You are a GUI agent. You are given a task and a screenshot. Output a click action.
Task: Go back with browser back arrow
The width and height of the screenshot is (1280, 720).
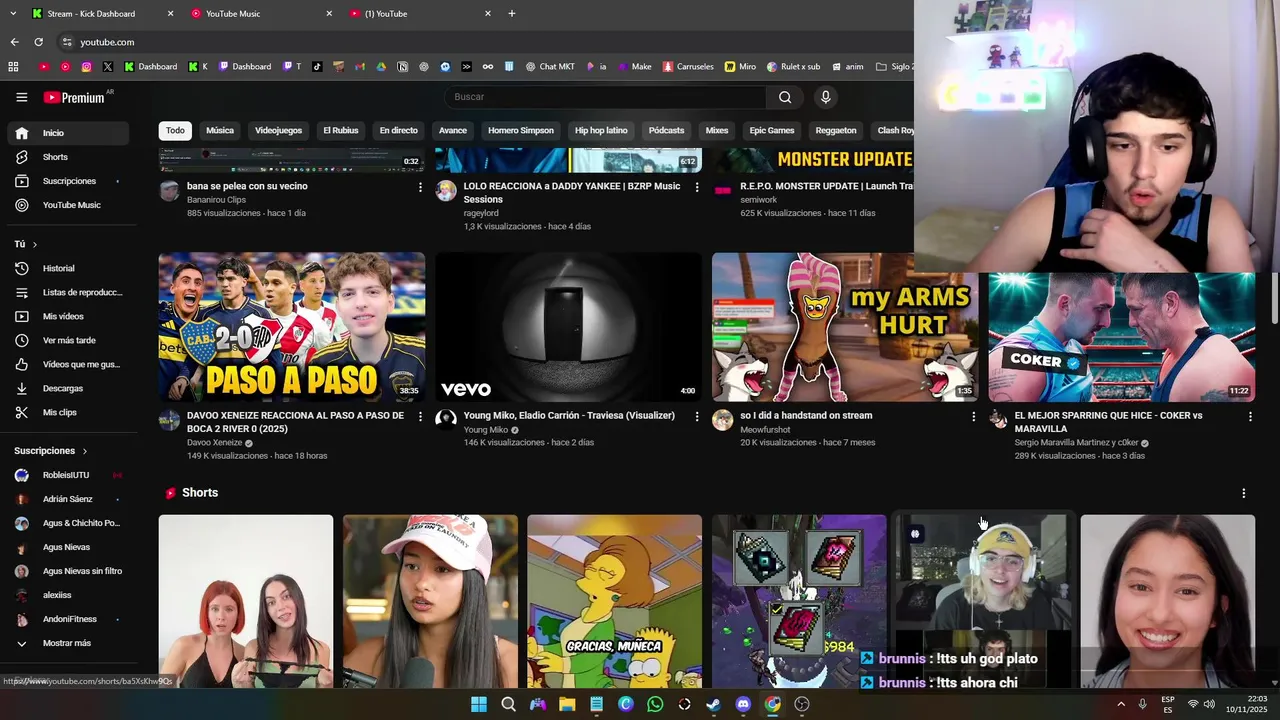pos(14,42)
